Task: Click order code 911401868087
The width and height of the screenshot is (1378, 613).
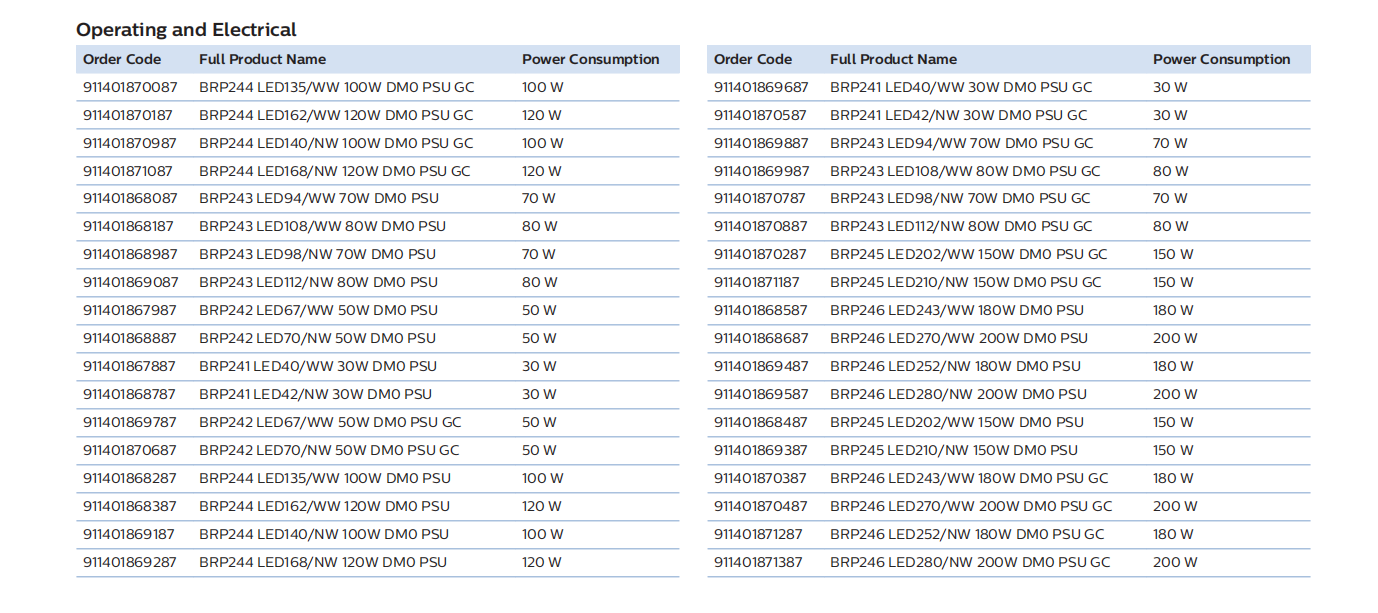Action: [x=130, y=198]
